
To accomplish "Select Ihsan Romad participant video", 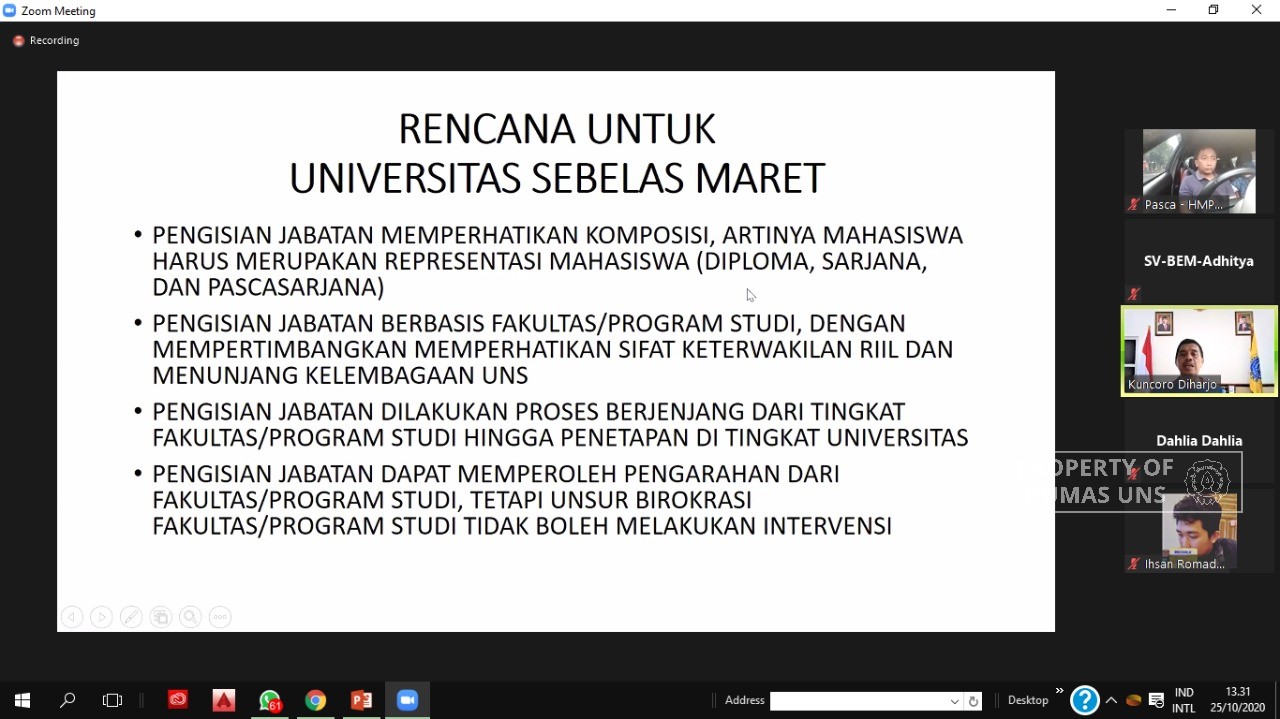I will [1199, 531].
